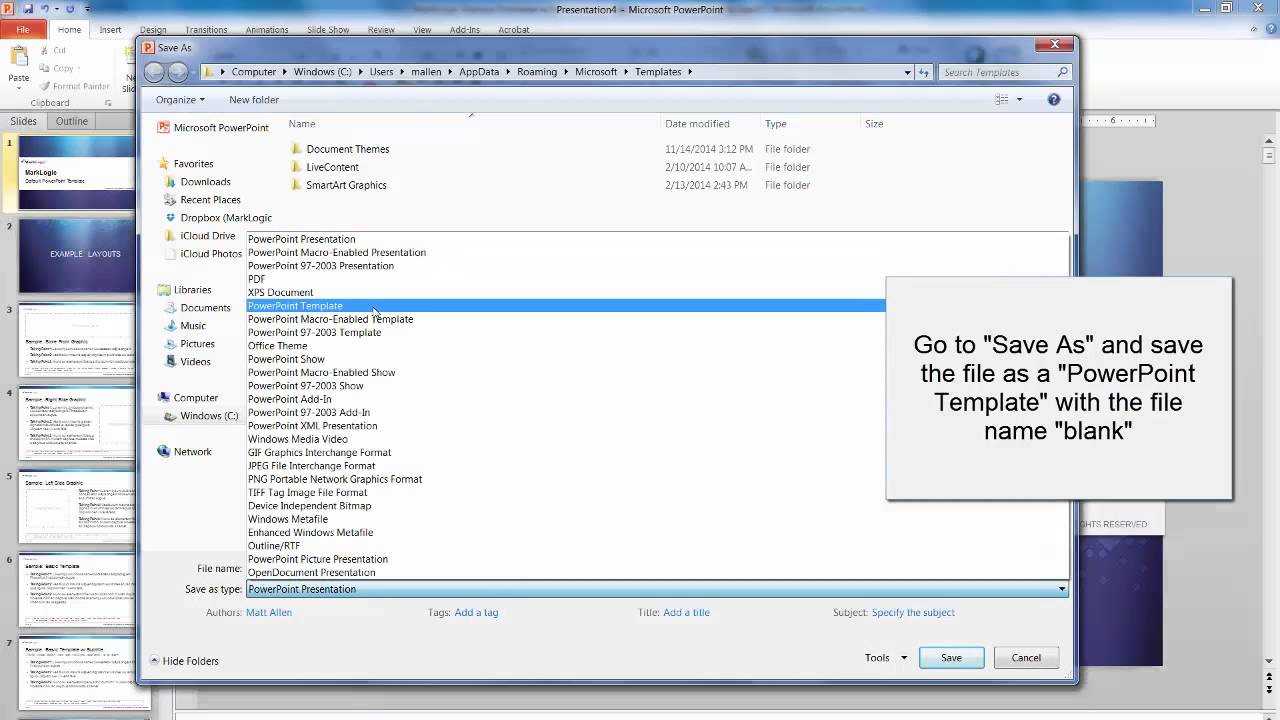Open the Insert ribbon tab

point(110,29)
